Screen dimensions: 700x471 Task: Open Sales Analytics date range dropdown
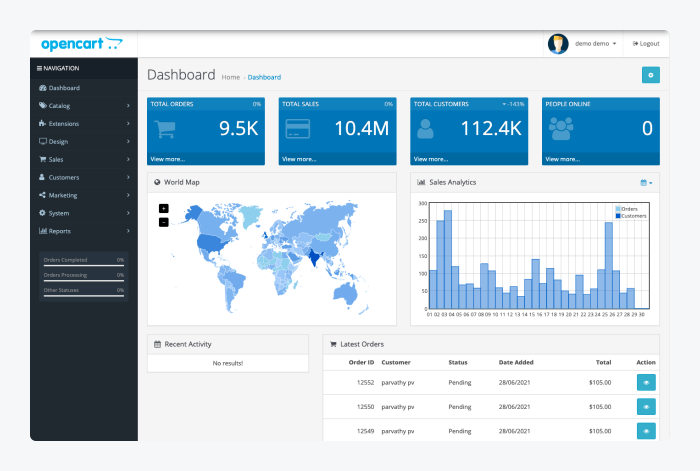(645, 182)
